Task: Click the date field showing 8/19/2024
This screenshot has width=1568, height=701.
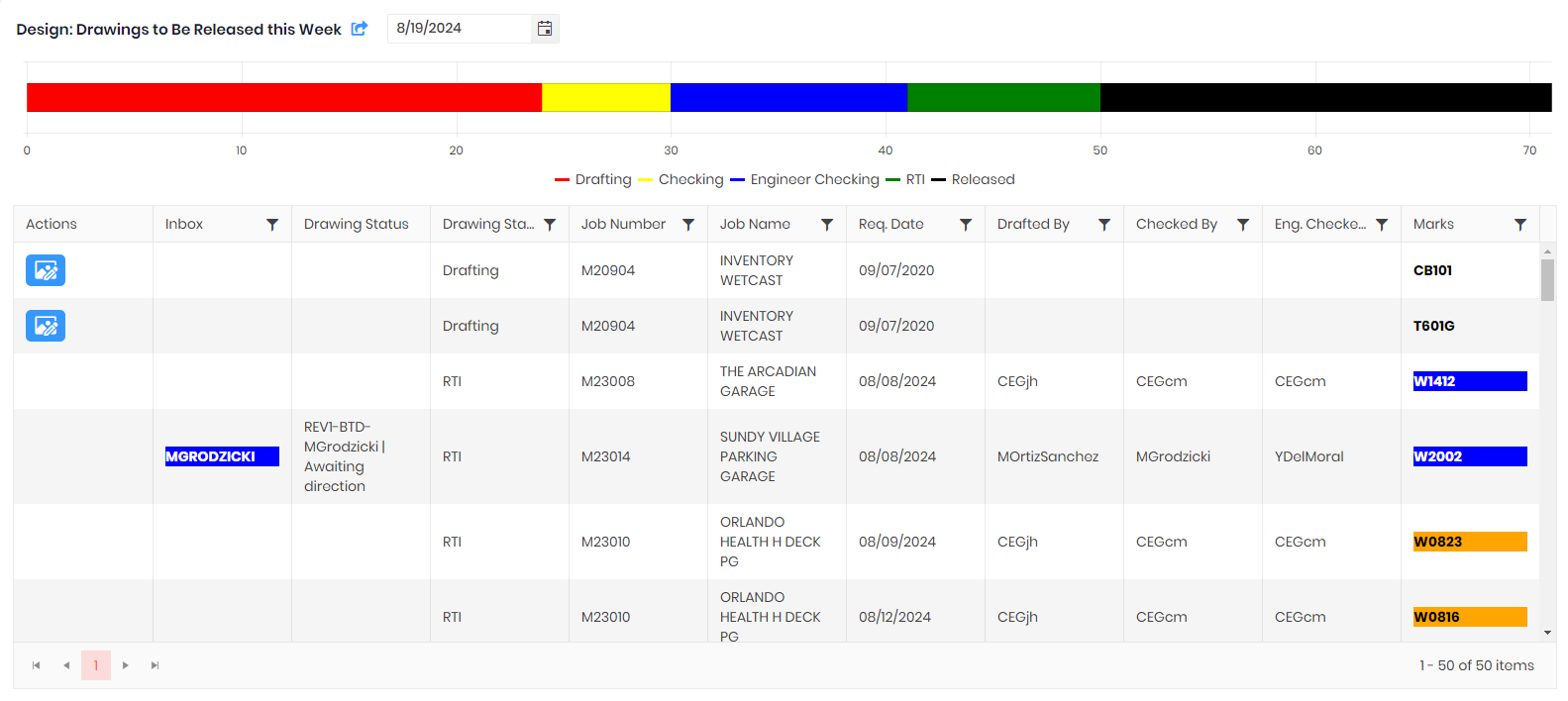Action: tap(460, 29)
